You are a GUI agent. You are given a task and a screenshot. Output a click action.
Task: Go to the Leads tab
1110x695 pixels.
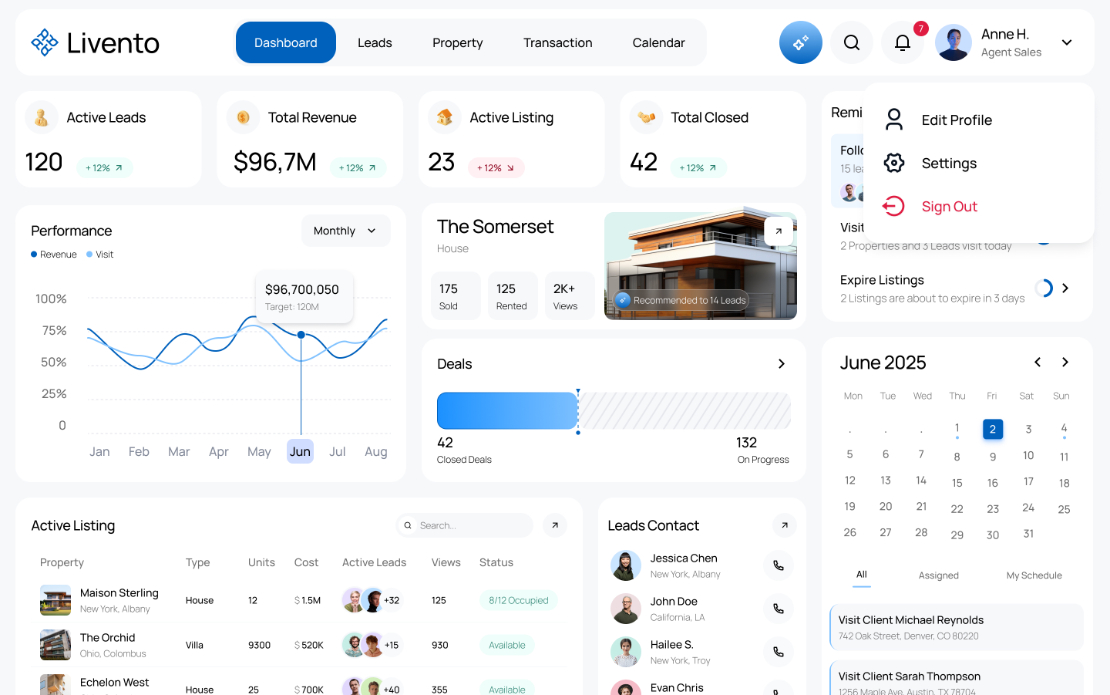[x=374, y=42]
